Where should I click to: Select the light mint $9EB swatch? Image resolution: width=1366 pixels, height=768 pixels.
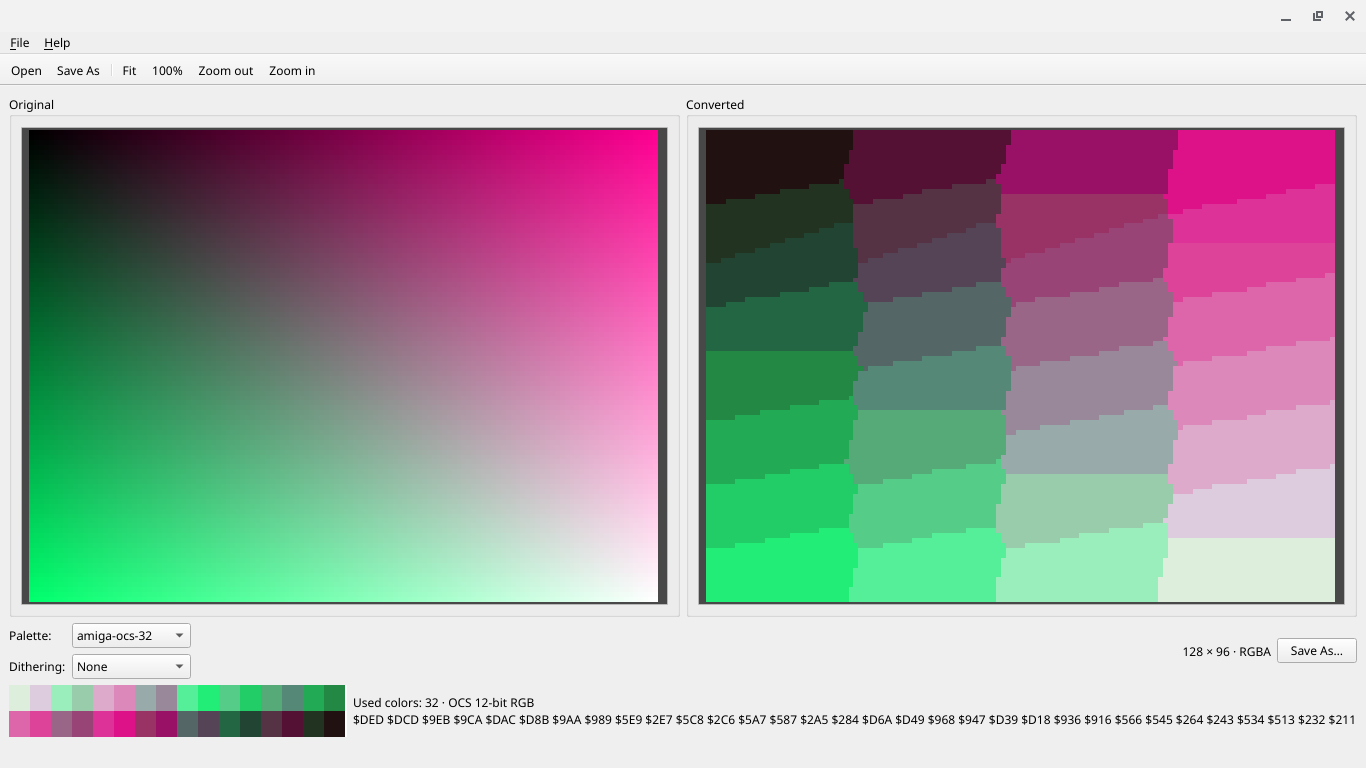click(x=61, y=698)
